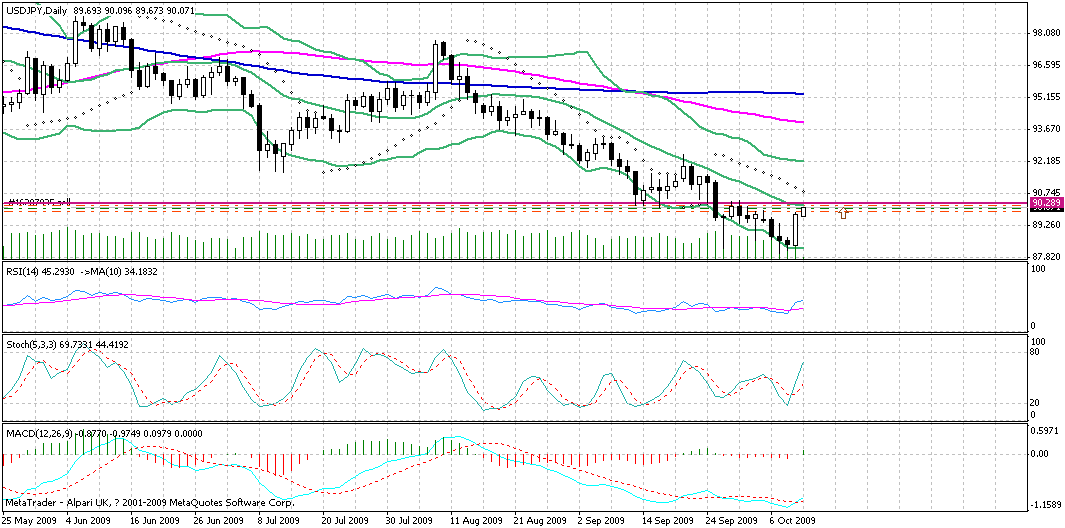Image resolution: width=1065 pixels, height=528 pixels.
Task: Click the orange up-arrow marker on the chart
Action: (x=843, y=213)
